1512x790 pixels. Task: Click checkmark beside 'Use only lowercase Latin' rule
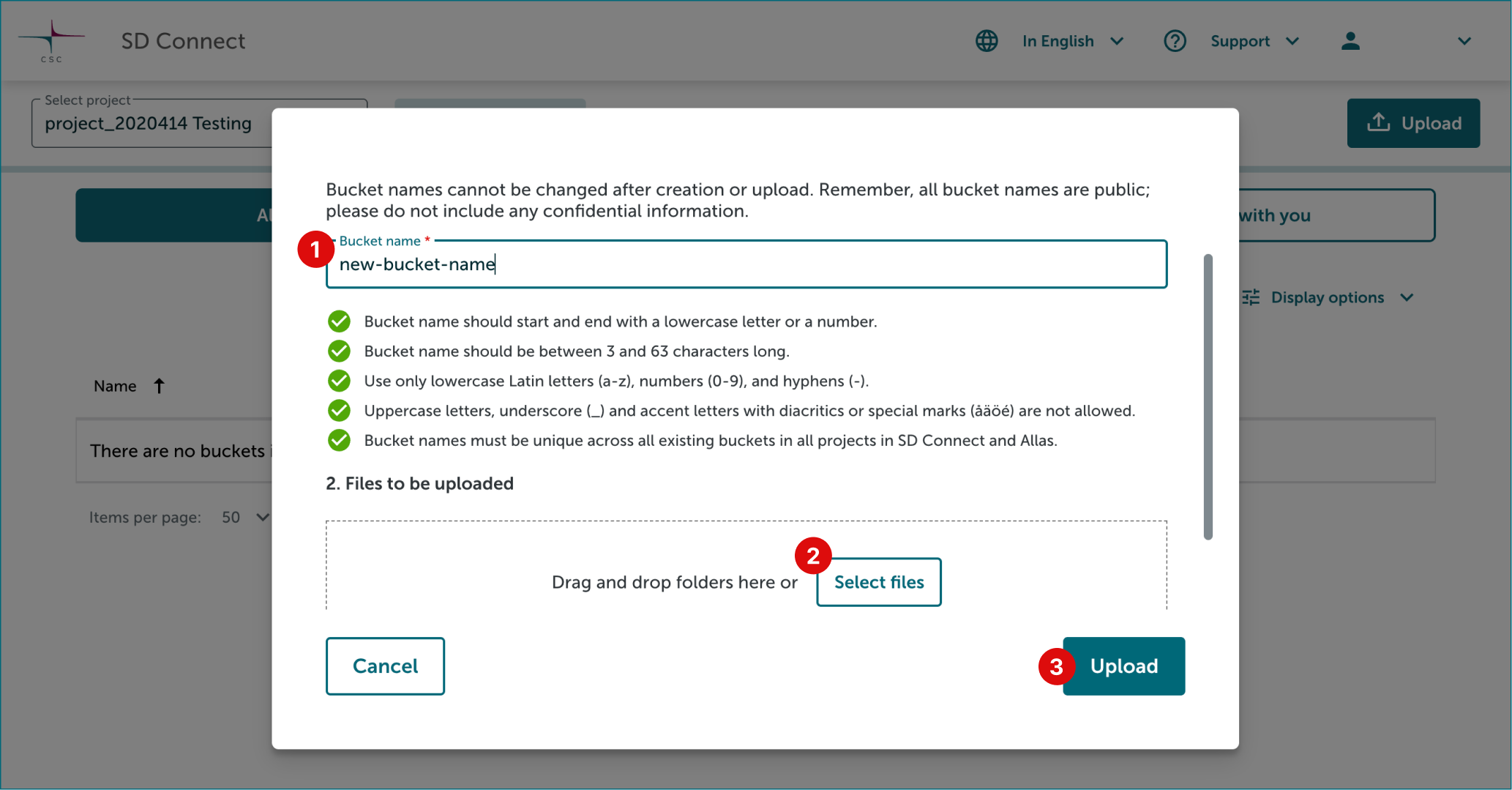tap(339, 381)
